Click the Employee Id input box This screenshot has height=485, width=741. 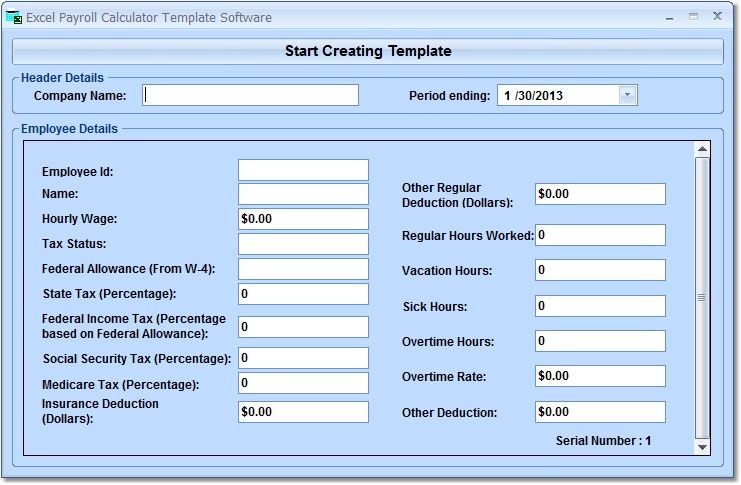303,170
